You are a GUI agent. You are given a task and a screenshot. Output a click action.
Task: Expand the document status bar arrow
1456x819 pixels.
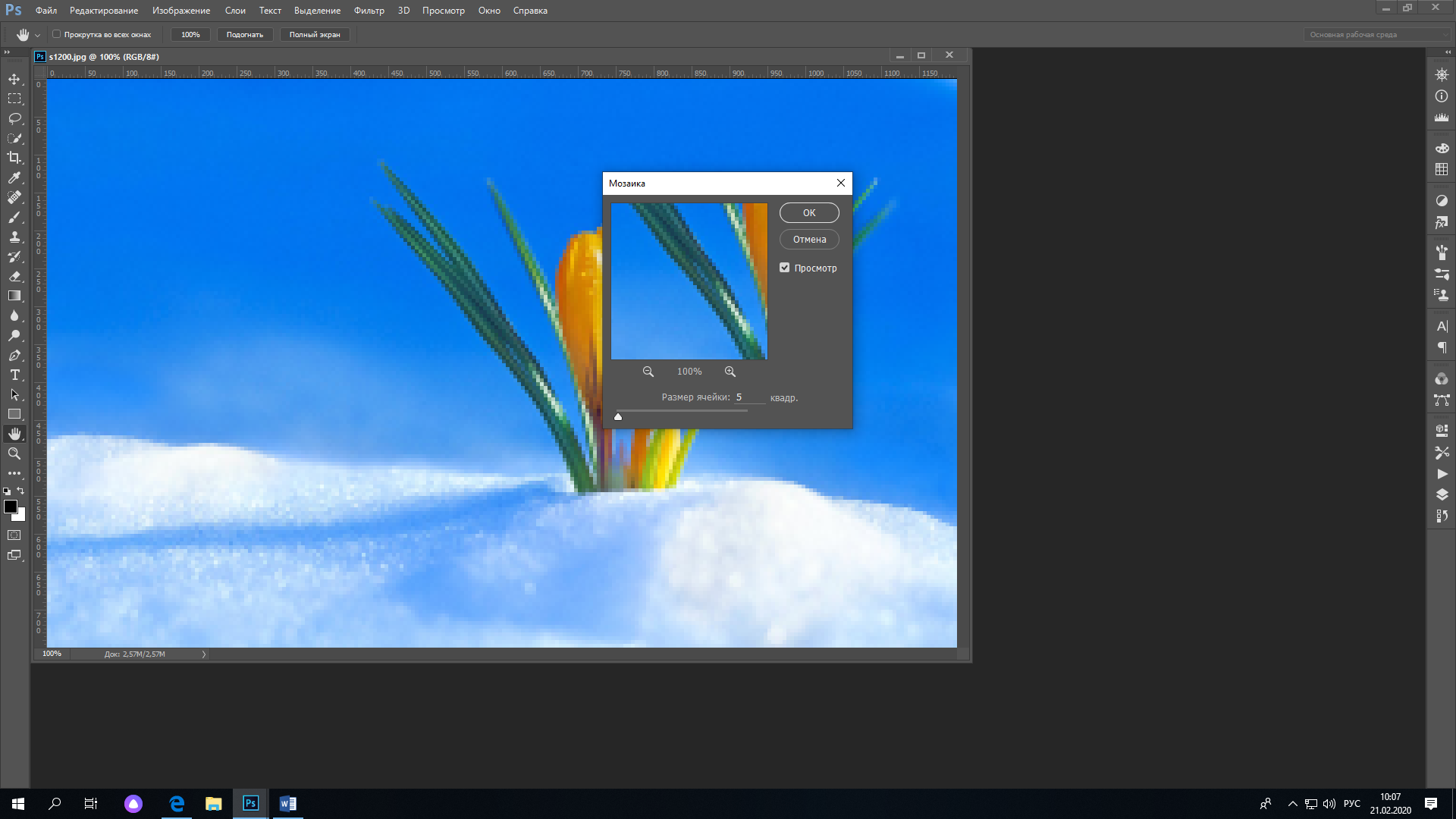click(x=203, y=654)
